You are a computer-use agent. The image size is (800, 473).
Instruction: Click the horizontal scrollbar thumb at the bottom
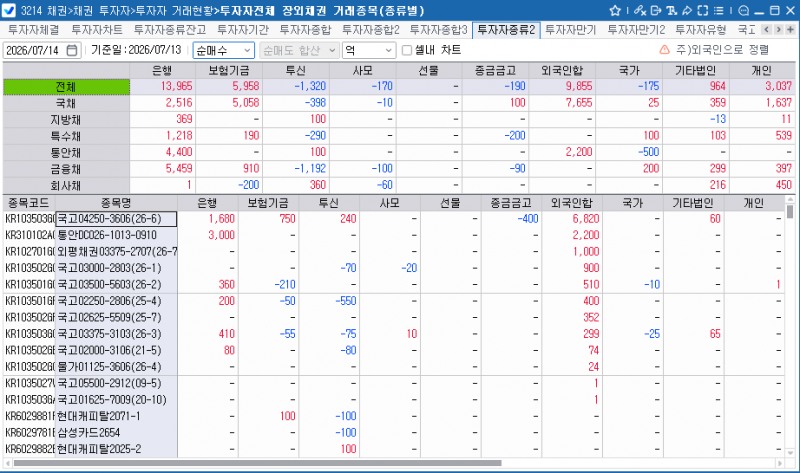pyautogui.click(x=258, y=463)
